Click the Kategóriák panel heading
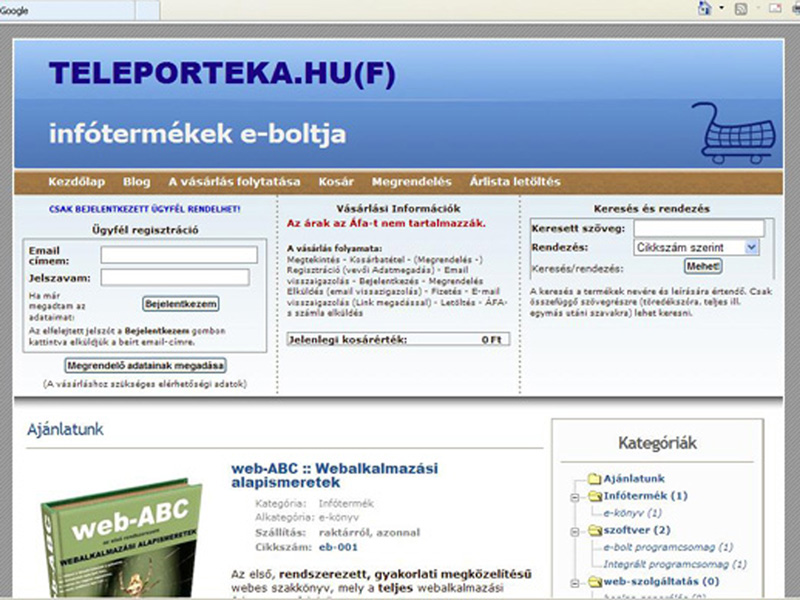 (657, 443)
